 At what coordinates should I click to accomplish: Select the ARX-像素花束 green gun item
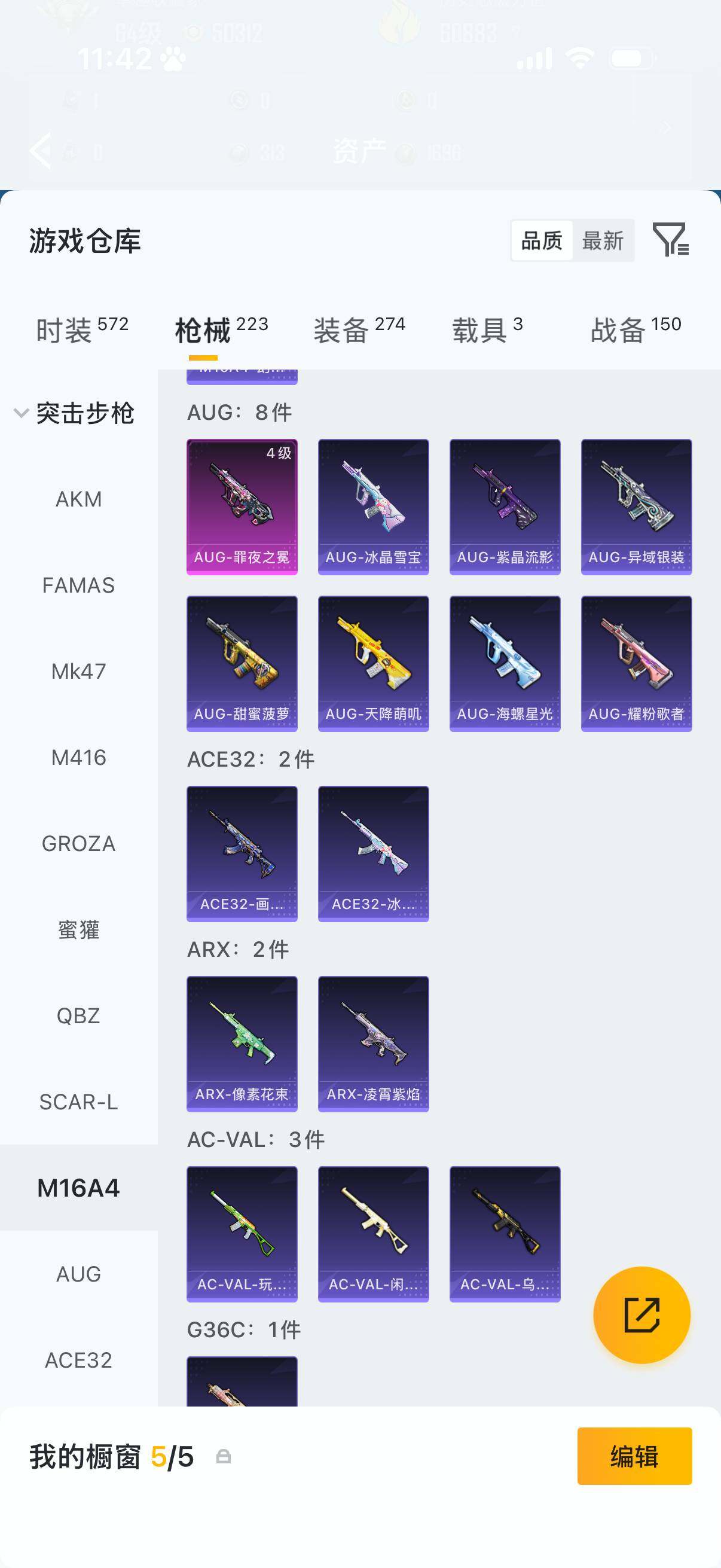coord(242,1044)
